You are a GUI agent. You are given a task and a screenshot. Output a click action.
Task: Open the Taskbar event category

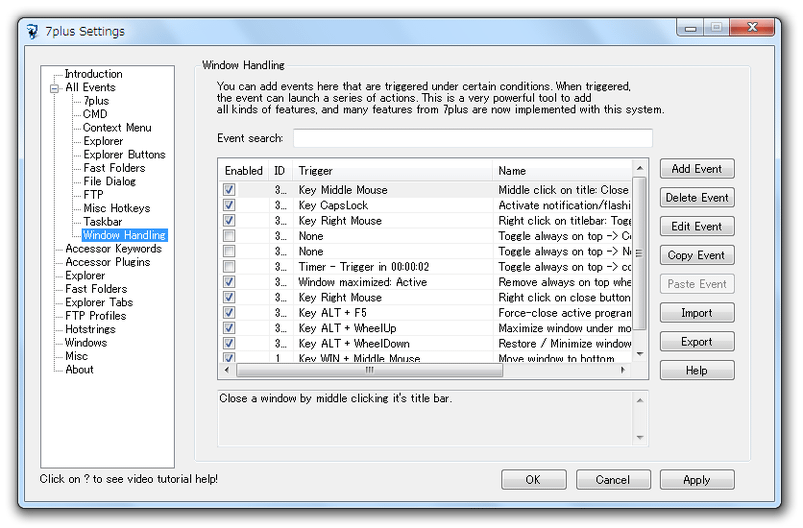(x=103, y=222)
